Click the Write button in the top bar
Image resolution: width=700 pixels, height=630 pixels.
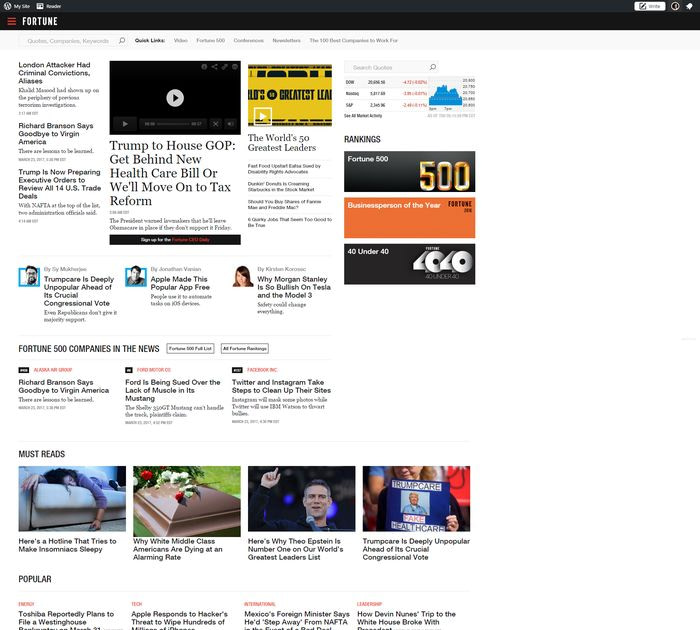coord(650,6)
